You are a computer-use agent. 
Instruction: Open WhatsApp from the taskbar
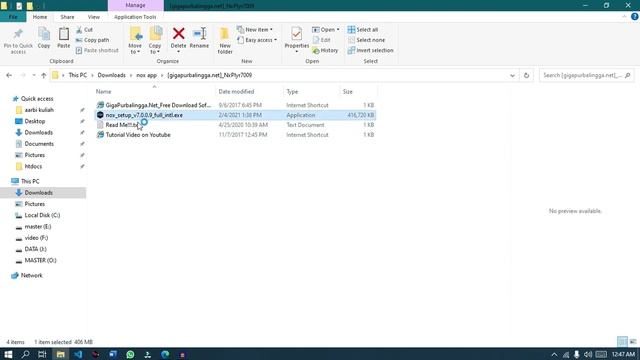[x=130, y=354]
